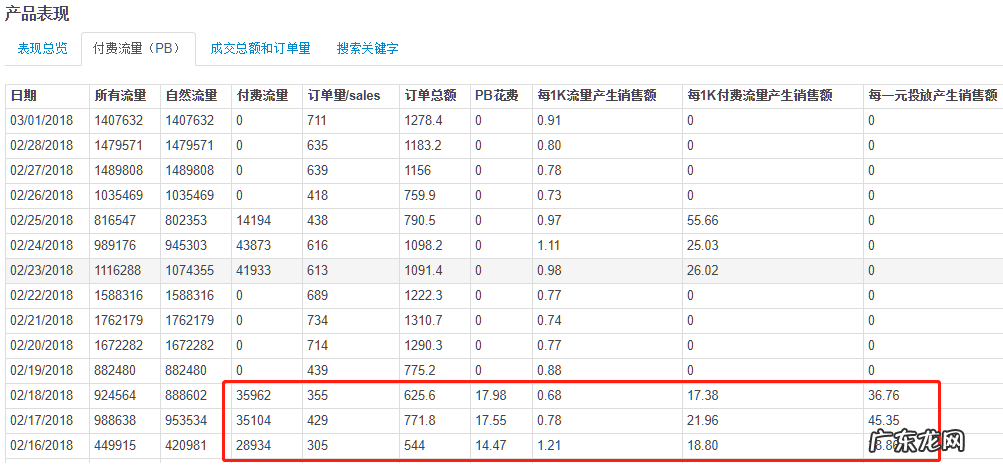Open the 成交总额和订单量 tab
Screen dimensions: 1003x470
260,48
